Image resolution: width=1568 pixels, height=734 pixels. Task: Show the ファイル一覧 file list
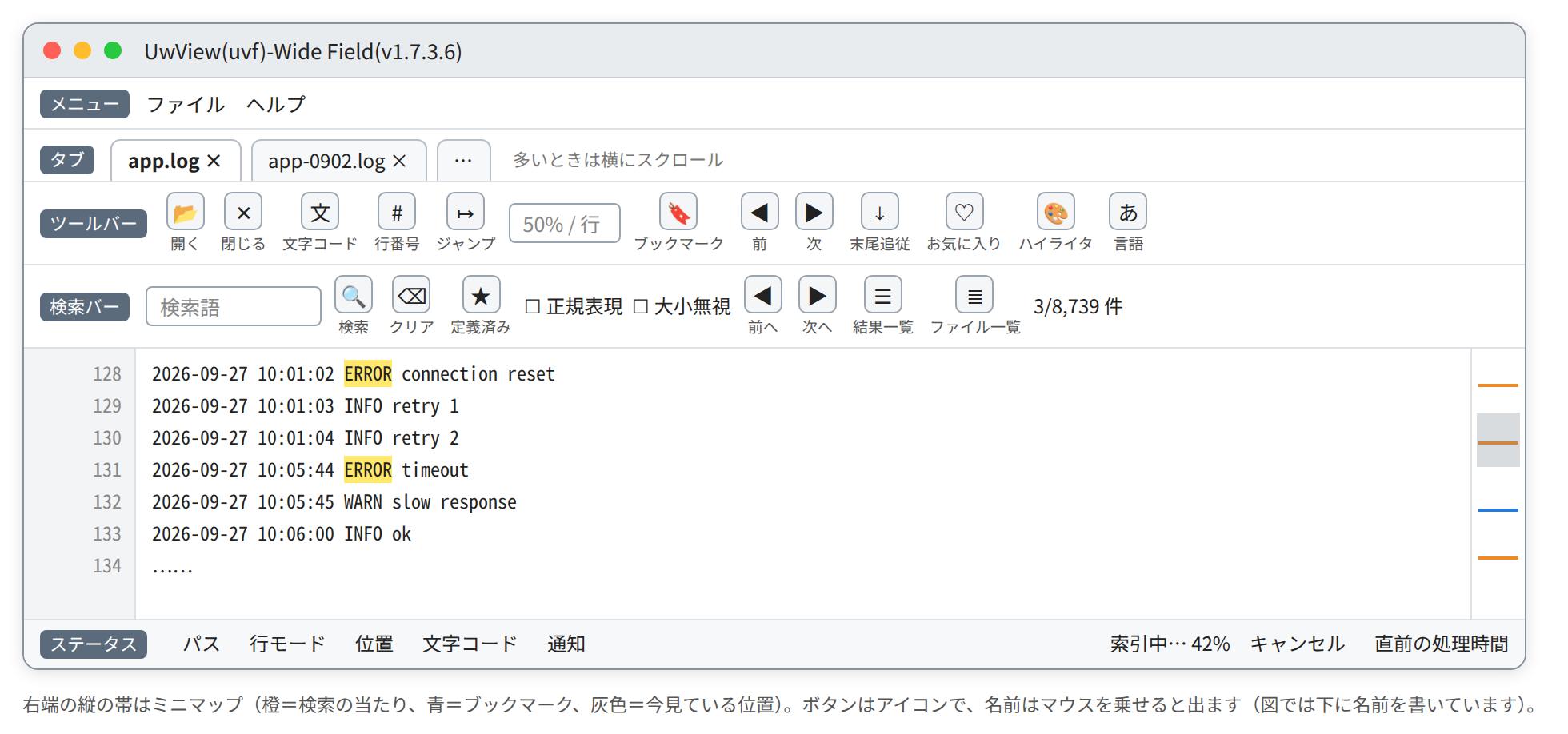pyautogui.click(x=974, y=295)
